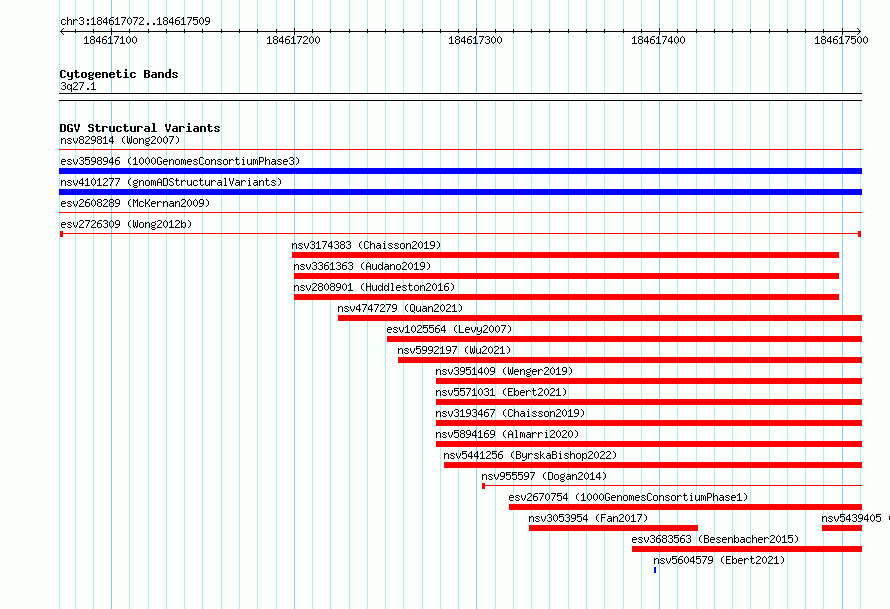Click nsv2808901 (Huddleston2016) variant label
Image resolution: width=890 pixels, height=609 pixels.
(374, 287)
